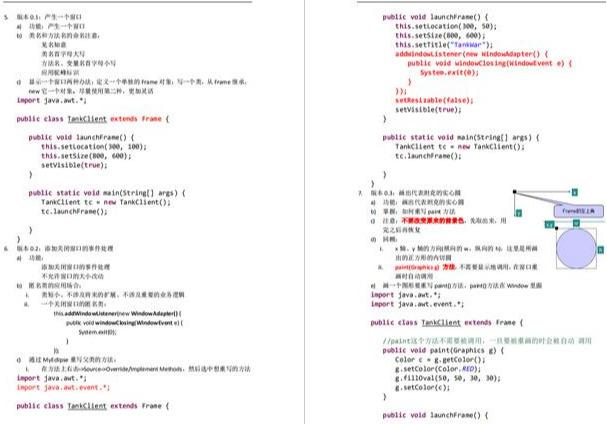The width and height of the screenshot is (607, 424).
Task: Click the teal x axis label in diagram
Action: click(x=574, y=192)
